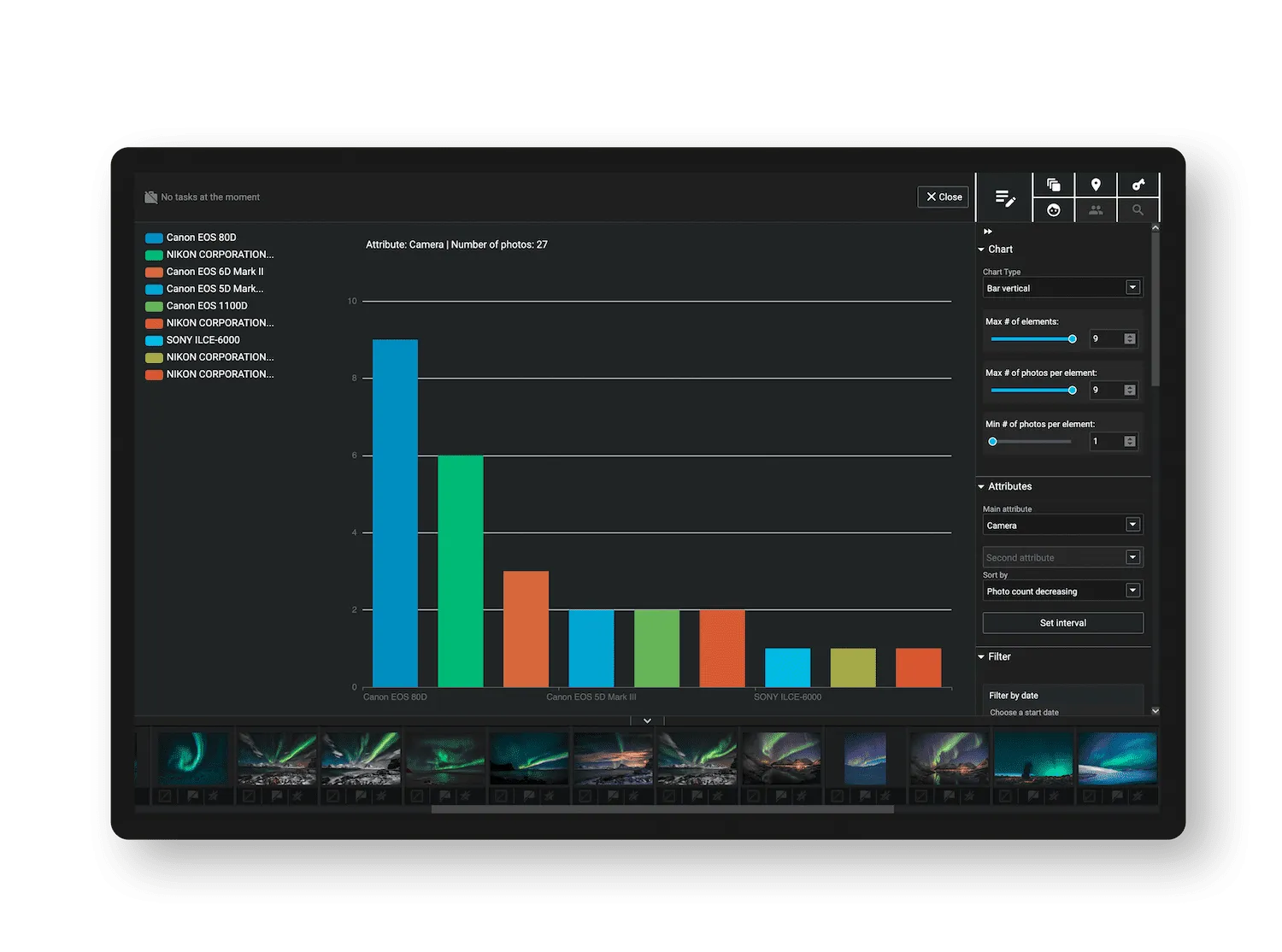Click star icon under last blue-teal snow thumbnail
This screenshot has height=952, width=1282.
(x=1138, y=796)
